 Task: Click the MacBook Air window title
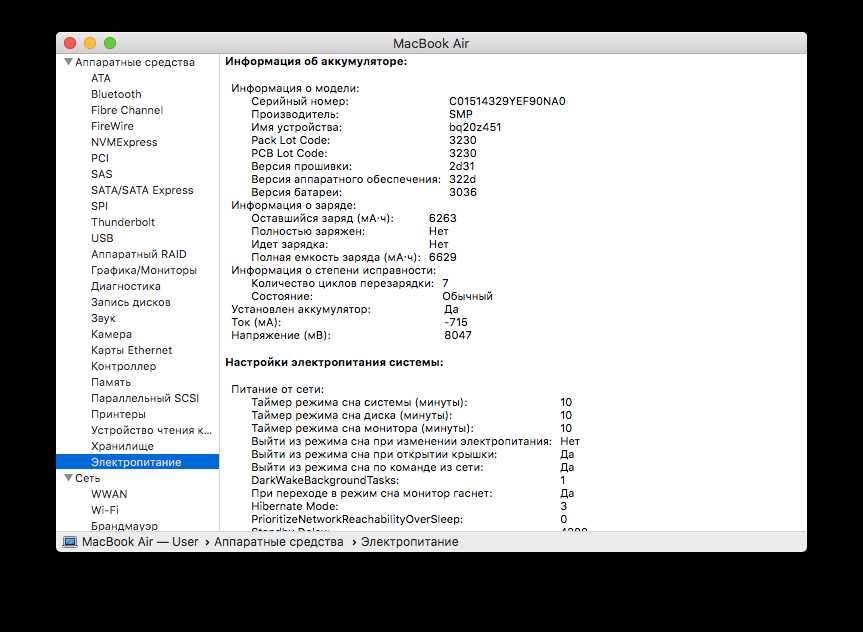point(431,43)
